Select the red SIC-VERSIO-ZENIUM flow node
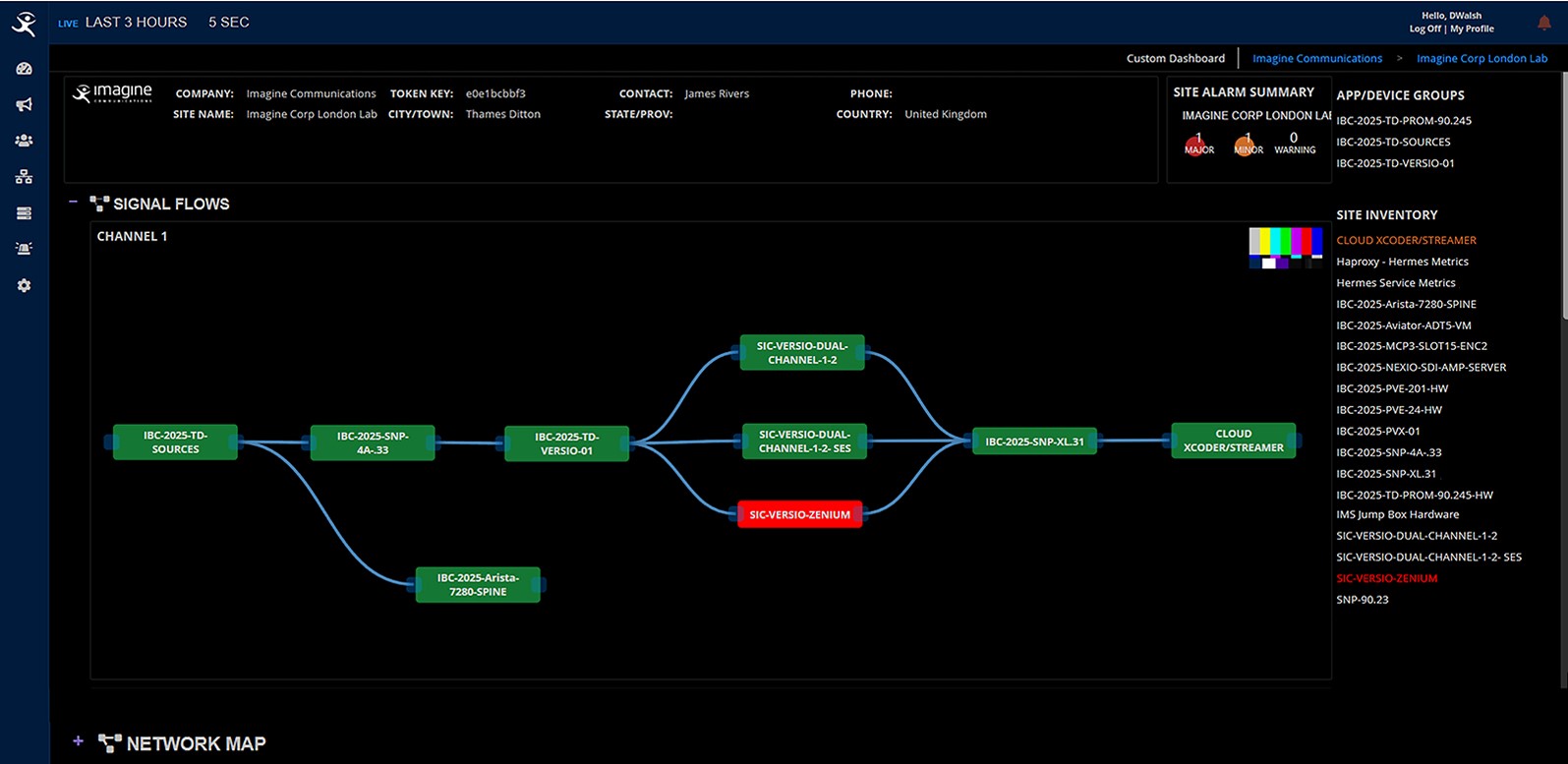 pyautogui.click(x=799, y=514)
